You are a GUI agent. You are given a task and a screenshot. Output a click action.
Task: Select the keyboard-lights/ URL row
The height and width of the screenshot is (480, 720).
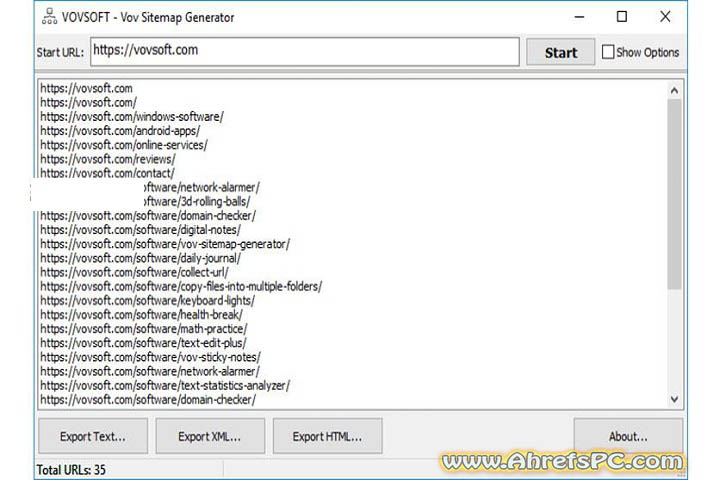pyautogui.click(x=147, y=301)
